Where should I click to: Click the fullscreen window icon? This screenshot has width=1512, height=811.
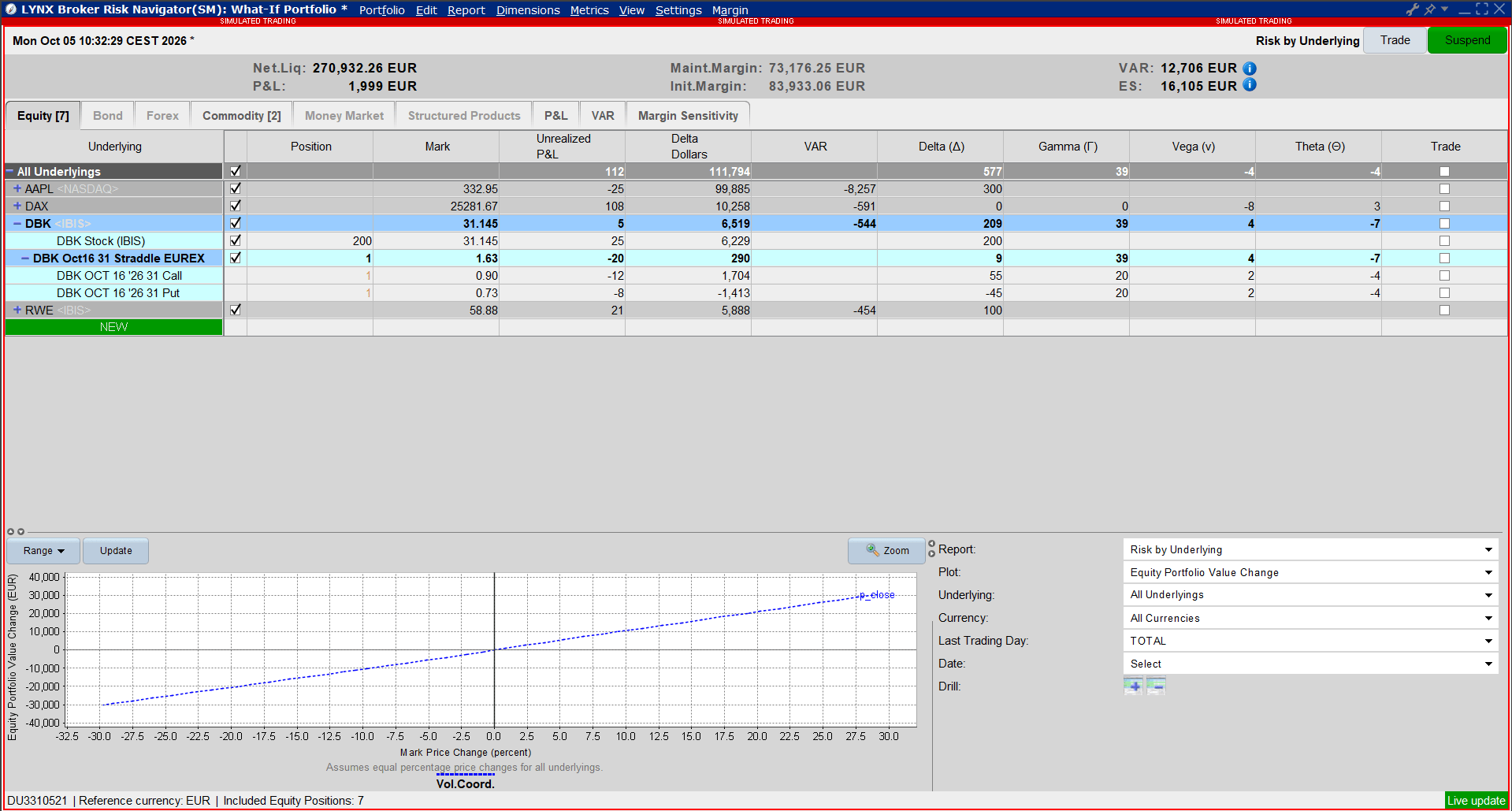pyautogui.click(x=1482, y=9)
